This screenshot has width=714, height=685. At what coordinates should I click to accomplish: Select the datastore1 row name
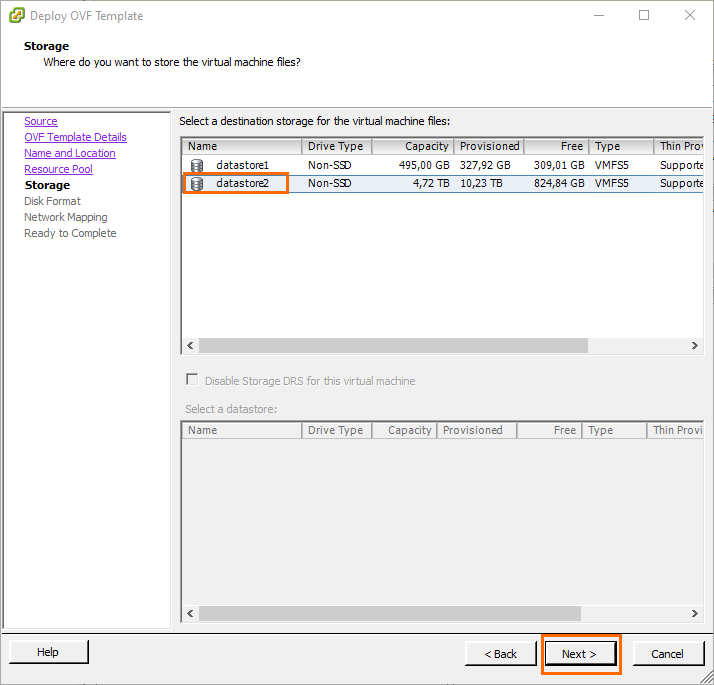point(242,165)
